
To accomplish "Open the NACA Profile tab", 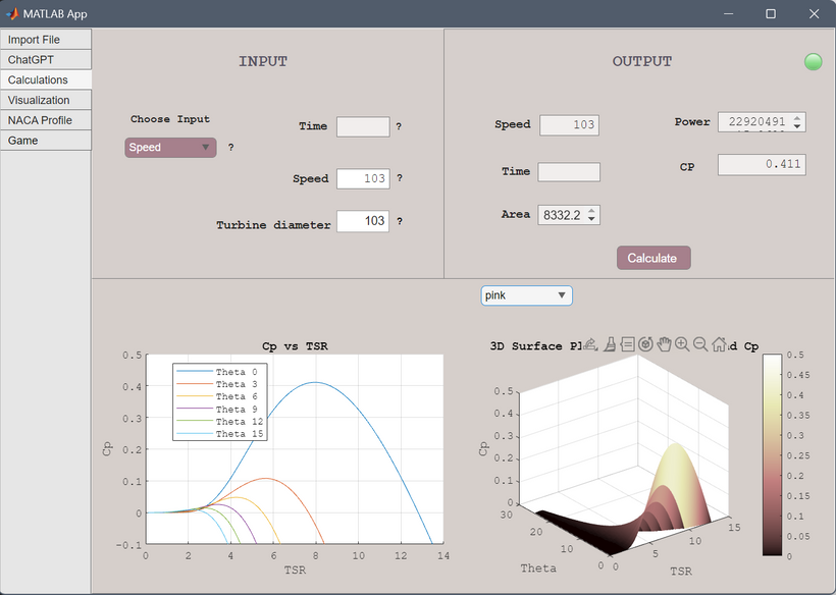I will pos(46,120).
